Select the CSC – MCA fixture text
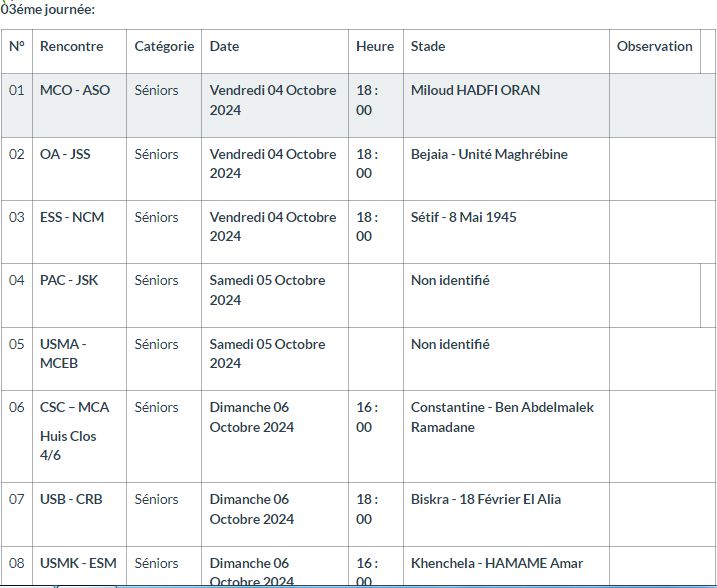 [x=75, y=407]
